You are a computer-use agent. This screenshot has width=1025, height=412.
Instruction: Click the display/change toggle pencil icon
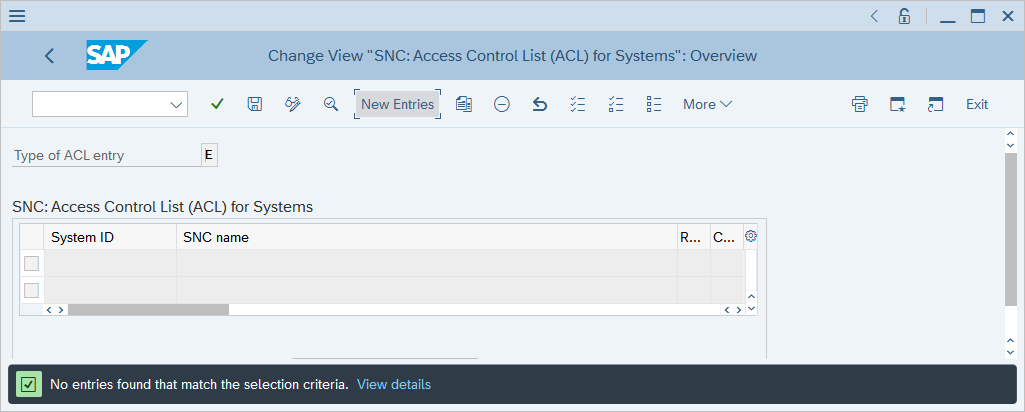tap(293, 104)
